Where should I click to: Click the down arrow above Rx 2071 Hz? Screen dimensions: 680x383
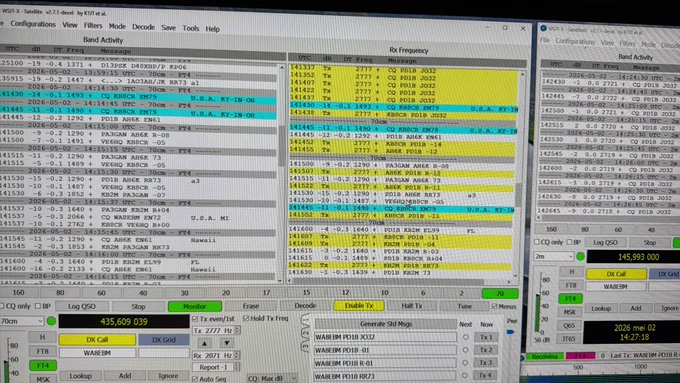[226, 343]
